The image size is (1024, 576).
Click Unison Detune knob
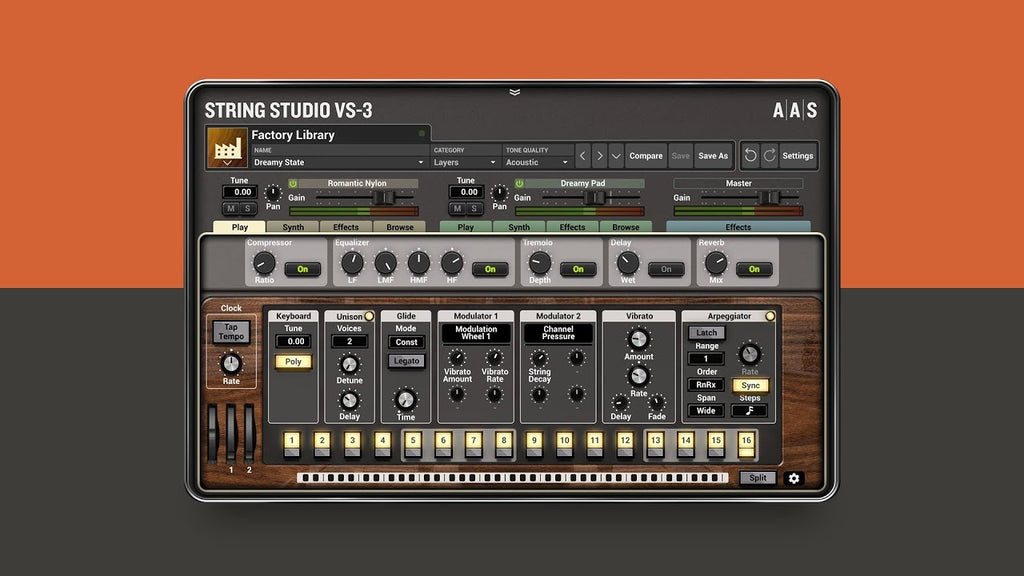click(349, 364)
